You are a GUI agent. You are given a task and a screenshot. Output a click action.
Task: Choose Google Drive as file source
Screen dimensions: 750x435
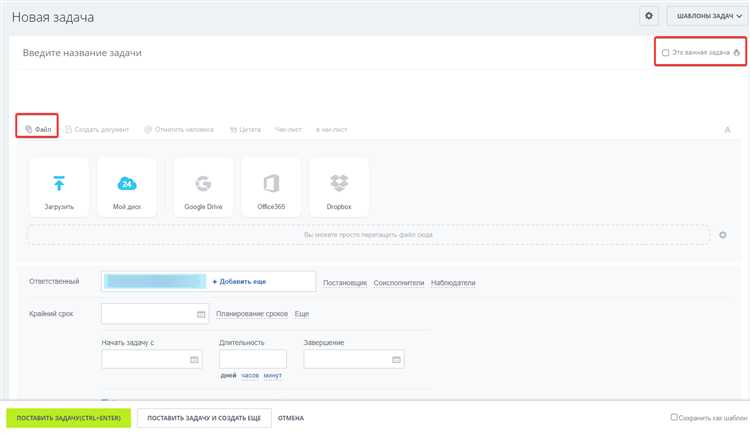(x=203, y=184)
